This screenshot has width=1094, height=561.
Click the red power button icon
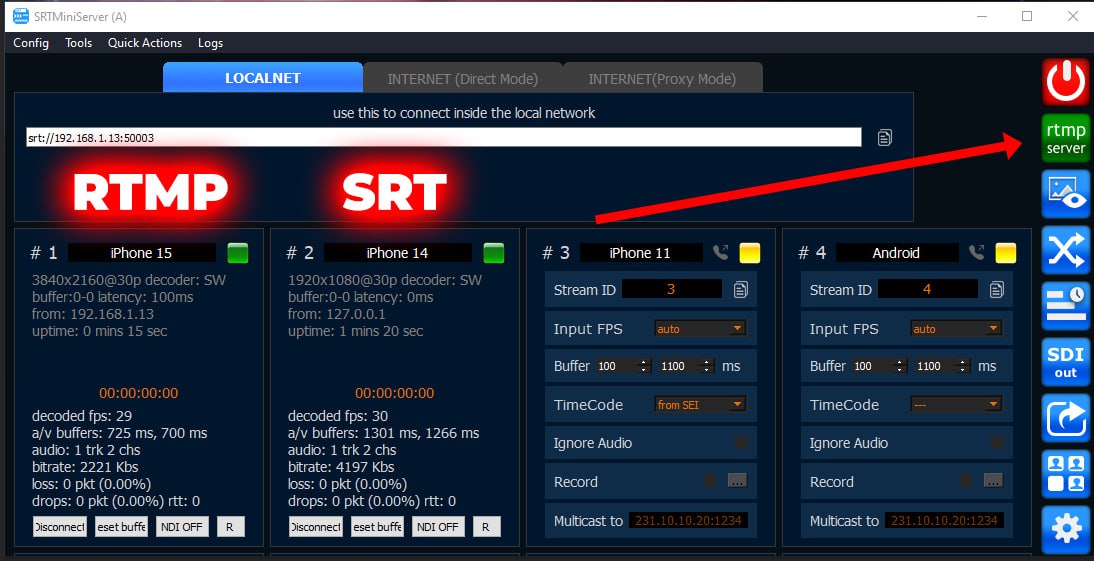coord(1065,82)
